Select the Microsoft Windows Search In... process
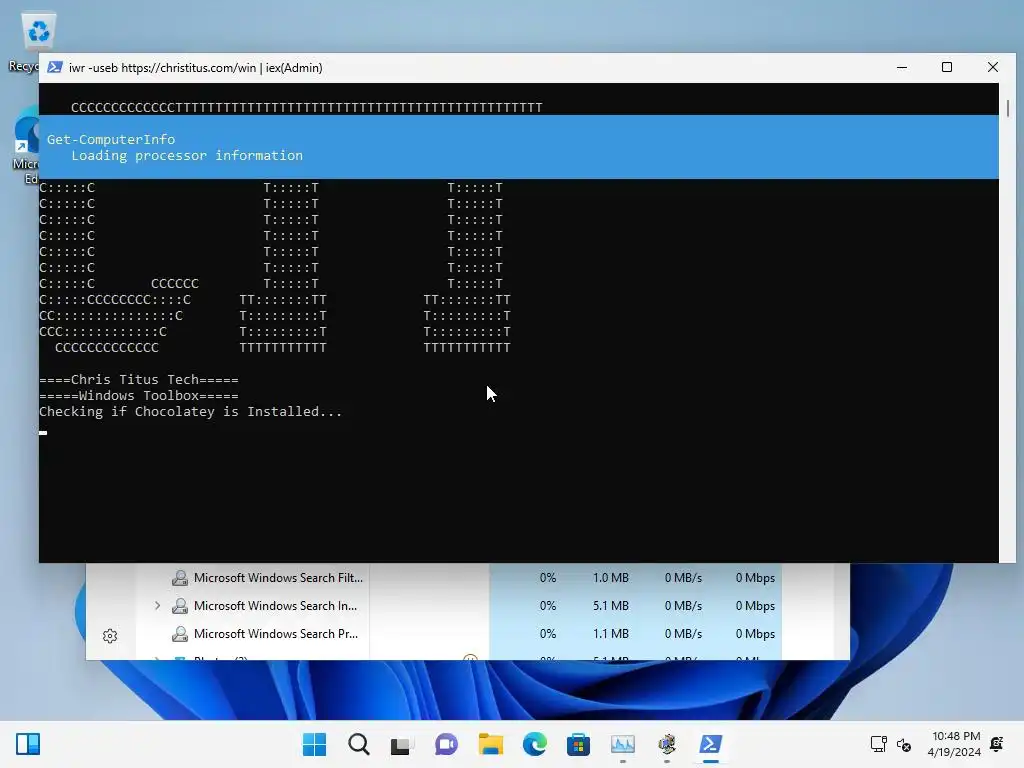The width and height of the screenshot is (1024, 768). 276,605
